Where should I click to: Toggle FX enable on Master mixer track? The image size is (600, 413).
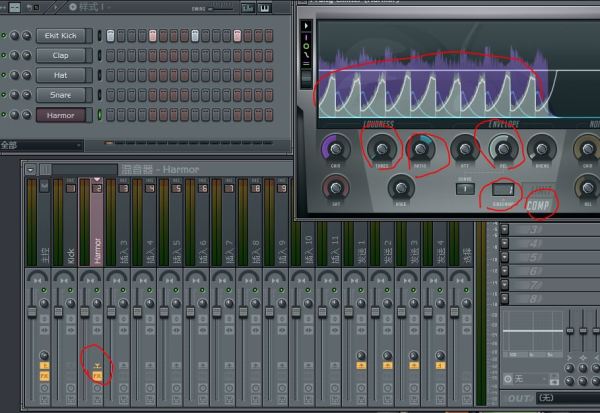pos(44,376)
